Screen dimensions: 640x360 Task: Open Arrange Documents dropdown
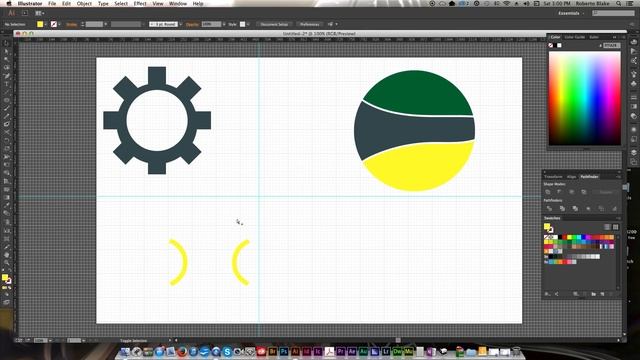[x=40, y=13]
